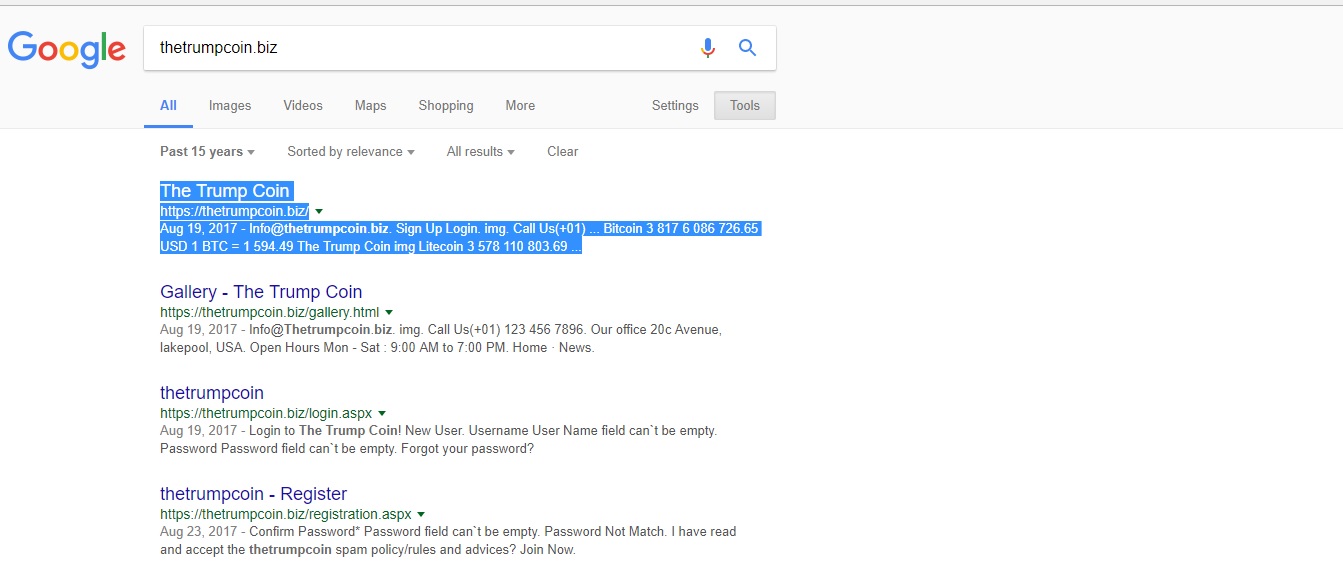Click the https://thetrumpcoin.biz/gallery.html URL text

pyautogui.click(x=269, y=312)
